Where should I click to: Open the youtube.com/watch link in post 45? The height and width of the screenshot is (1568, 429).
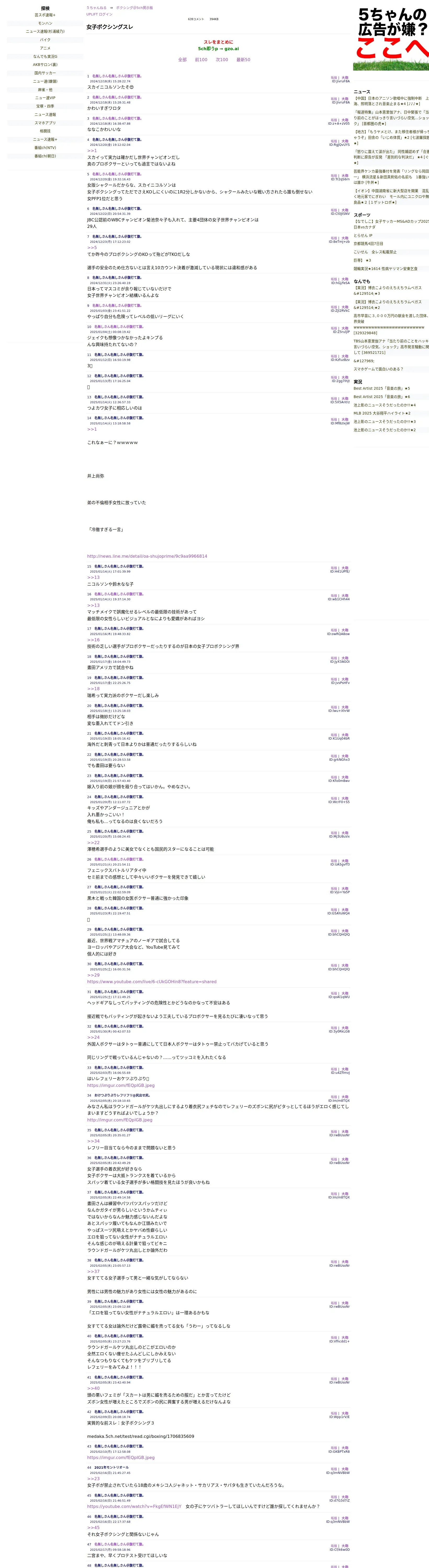134,1507
